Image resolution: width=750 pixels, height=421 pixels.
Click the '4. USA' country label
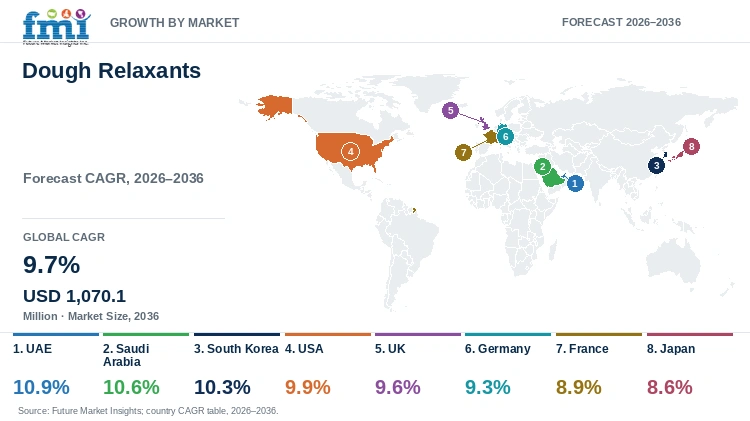304,349
